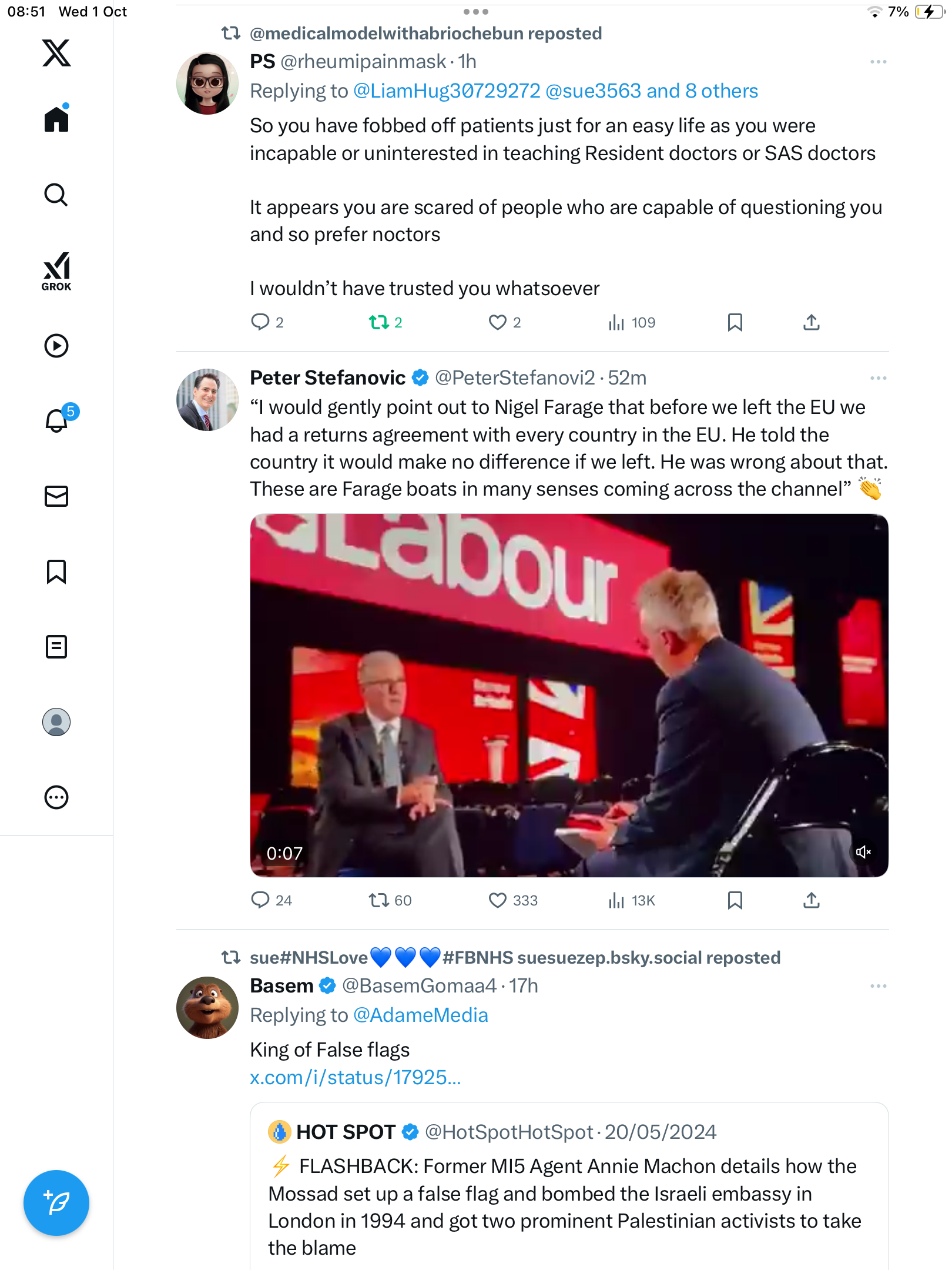The width and height of the screenshot is (952, 1270).
Task: Open notifications with 5 unread
Action: tap(57, 420)
